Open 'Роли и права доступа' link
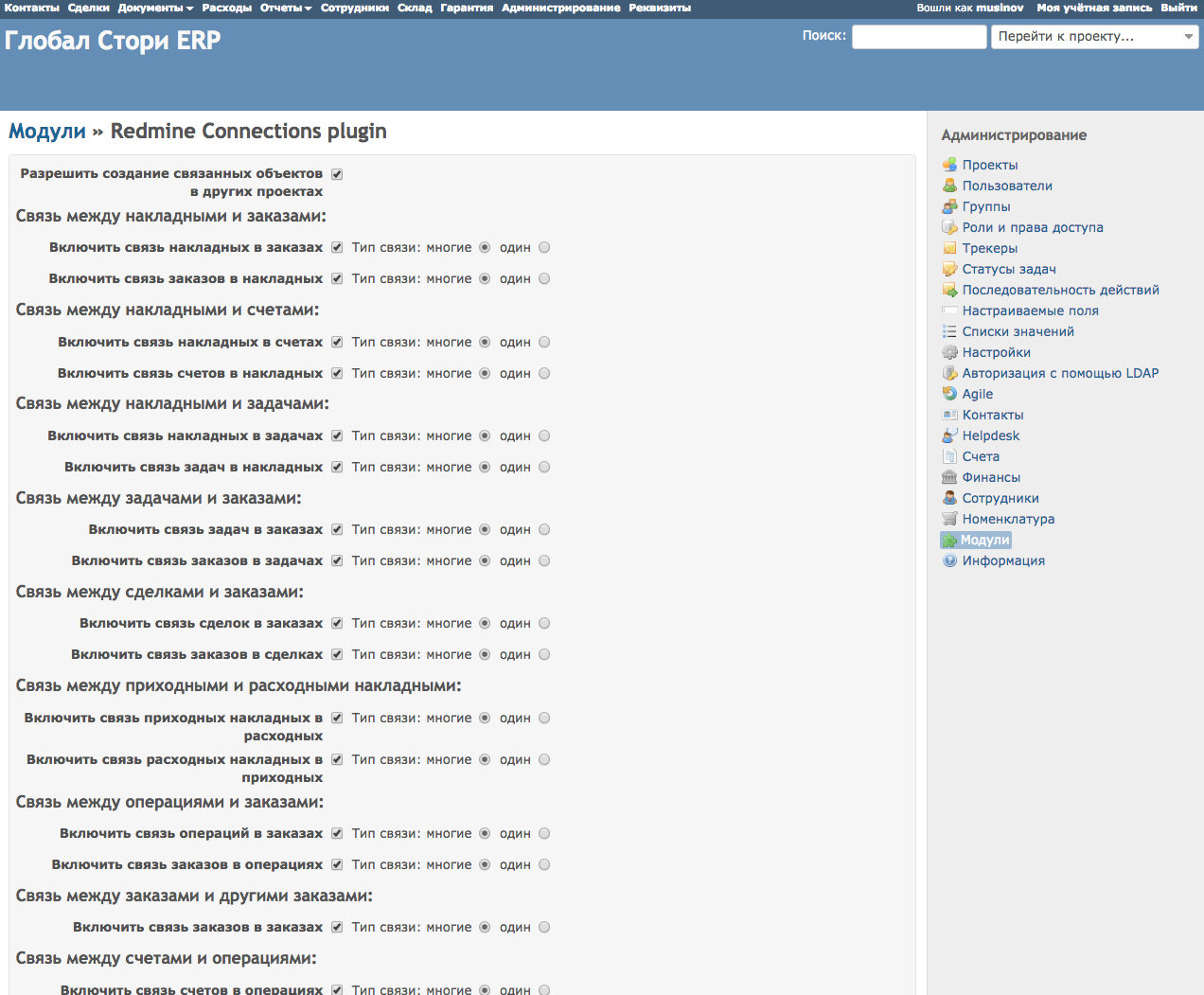 (1033, 227)
